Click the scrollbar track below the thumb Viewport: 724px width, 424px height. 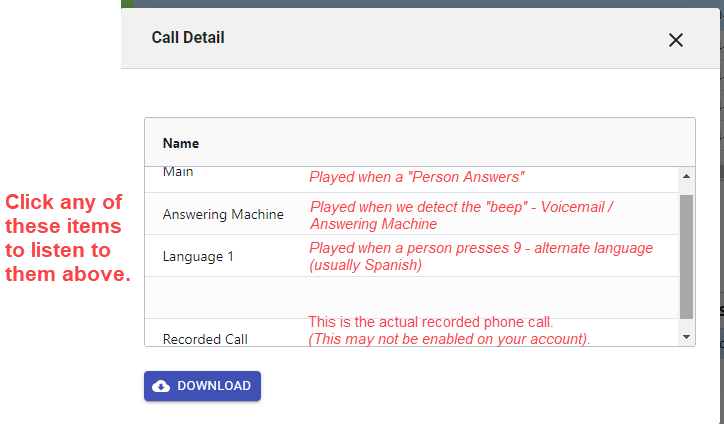[x=686, y=324]
